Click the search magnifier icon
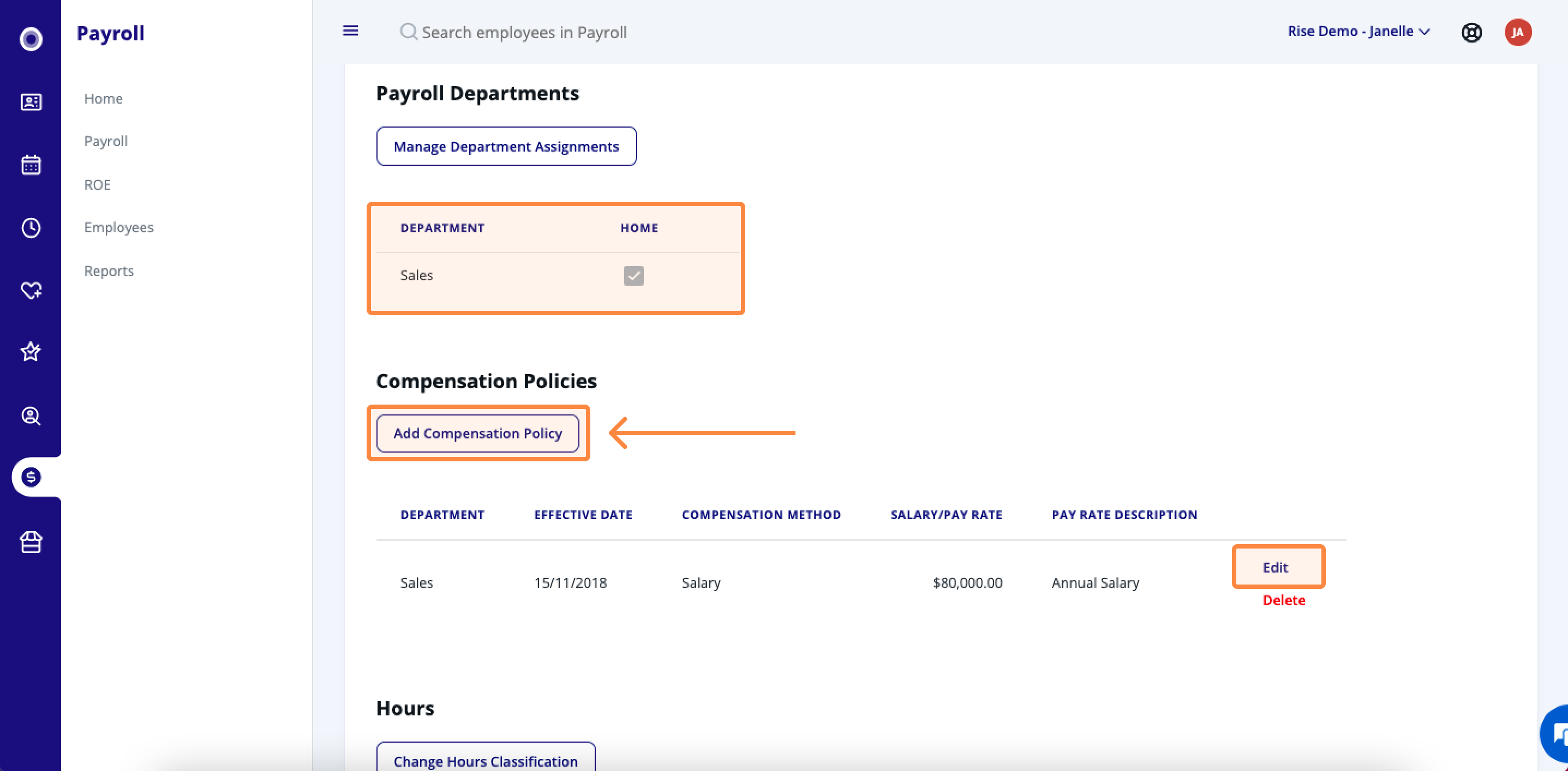The height and width of the screenshot is (771, 1568). tap(409, 32)
